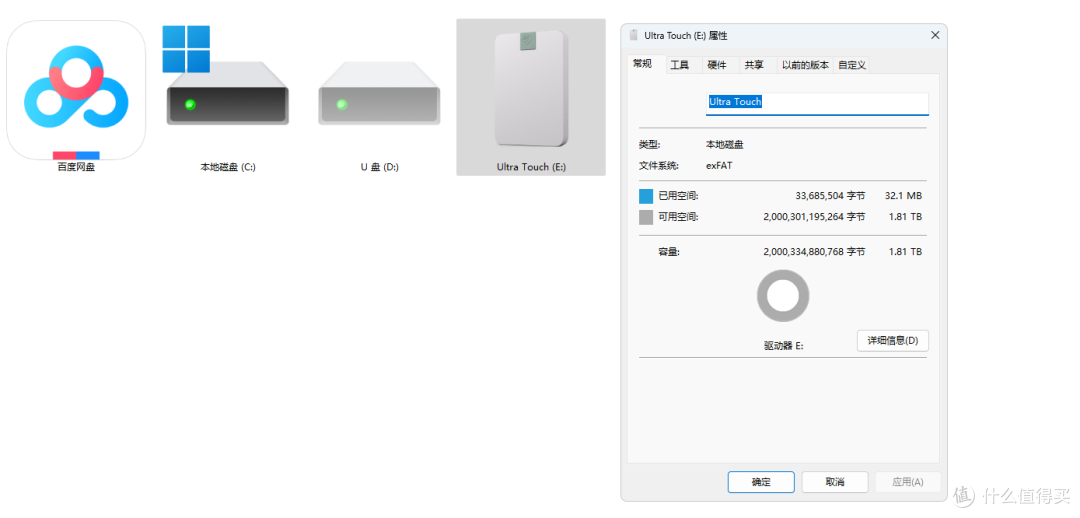This screenshot has width=1080, height=518.
Task: Click the 32.1 MB used size text
Action: tap(903, 196)
